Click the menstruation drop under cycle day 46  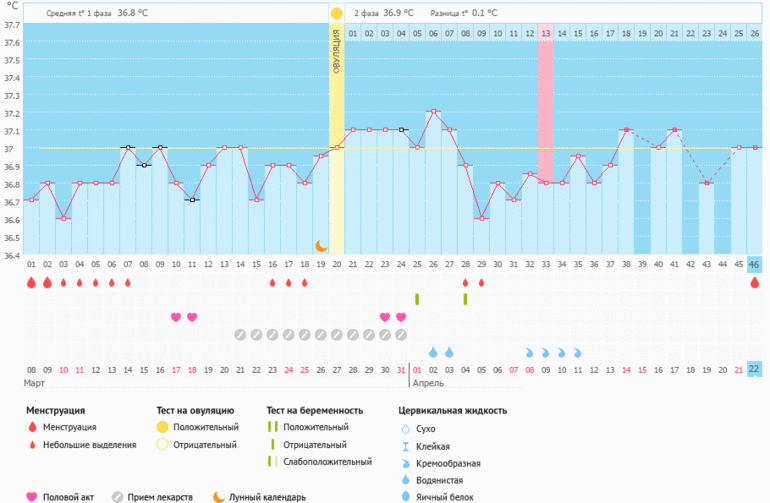754,283
